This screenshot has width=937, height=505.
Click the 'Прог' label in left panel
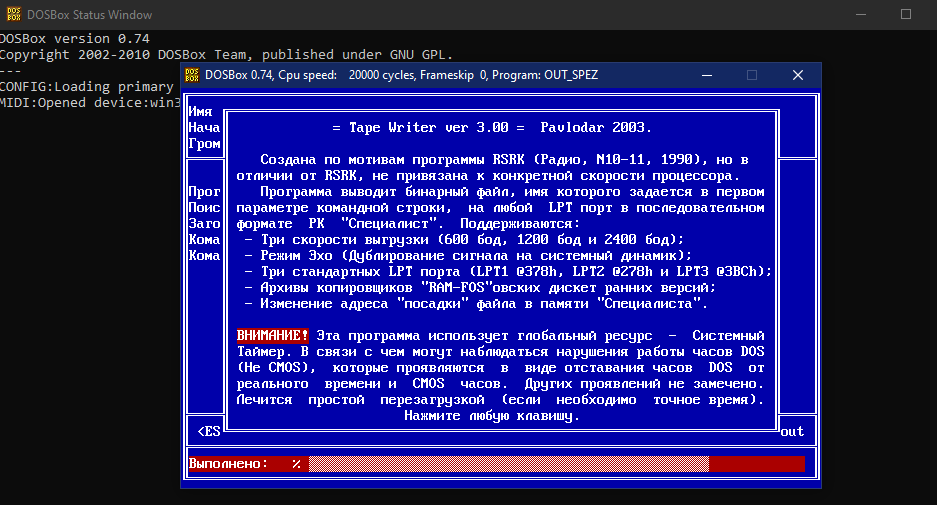[204, 192]
